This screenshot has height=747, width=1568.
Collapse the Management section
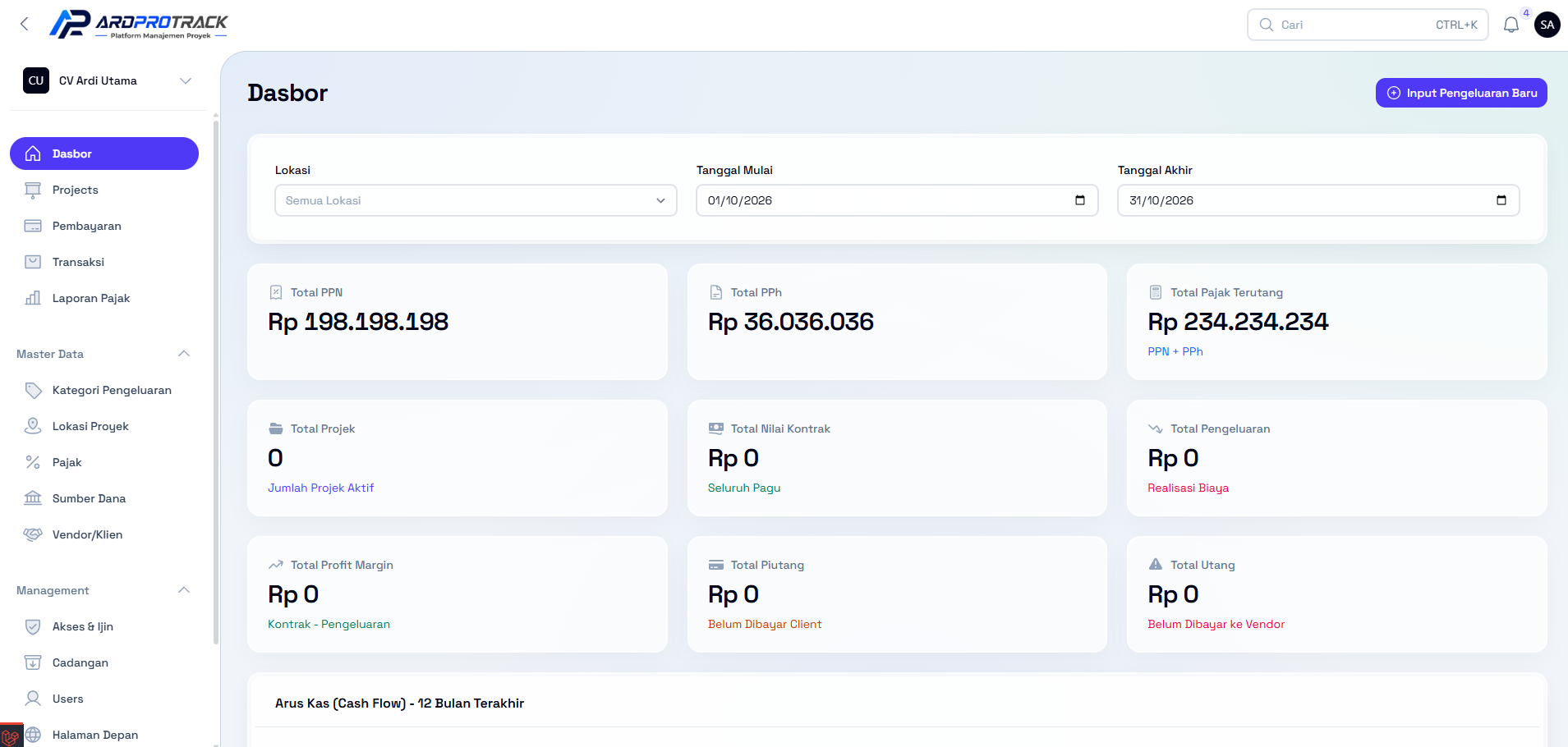(184, 590)
